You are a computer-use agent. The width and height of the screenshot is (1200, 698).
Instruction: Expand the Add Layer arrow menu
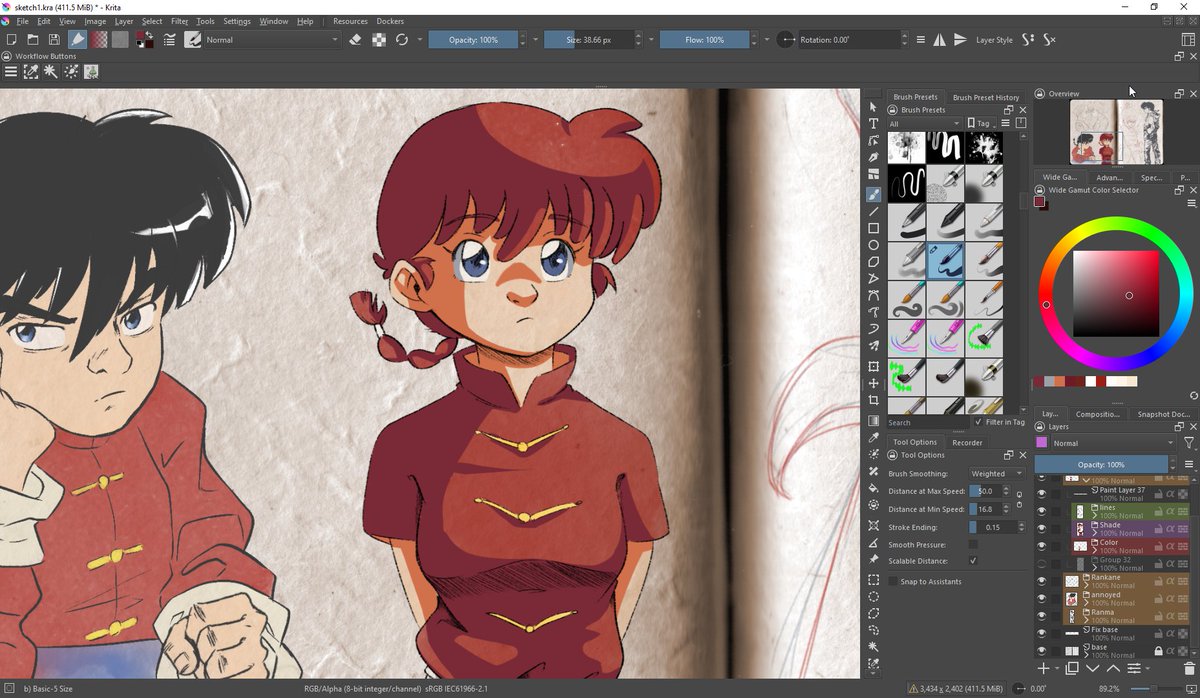1056,667
